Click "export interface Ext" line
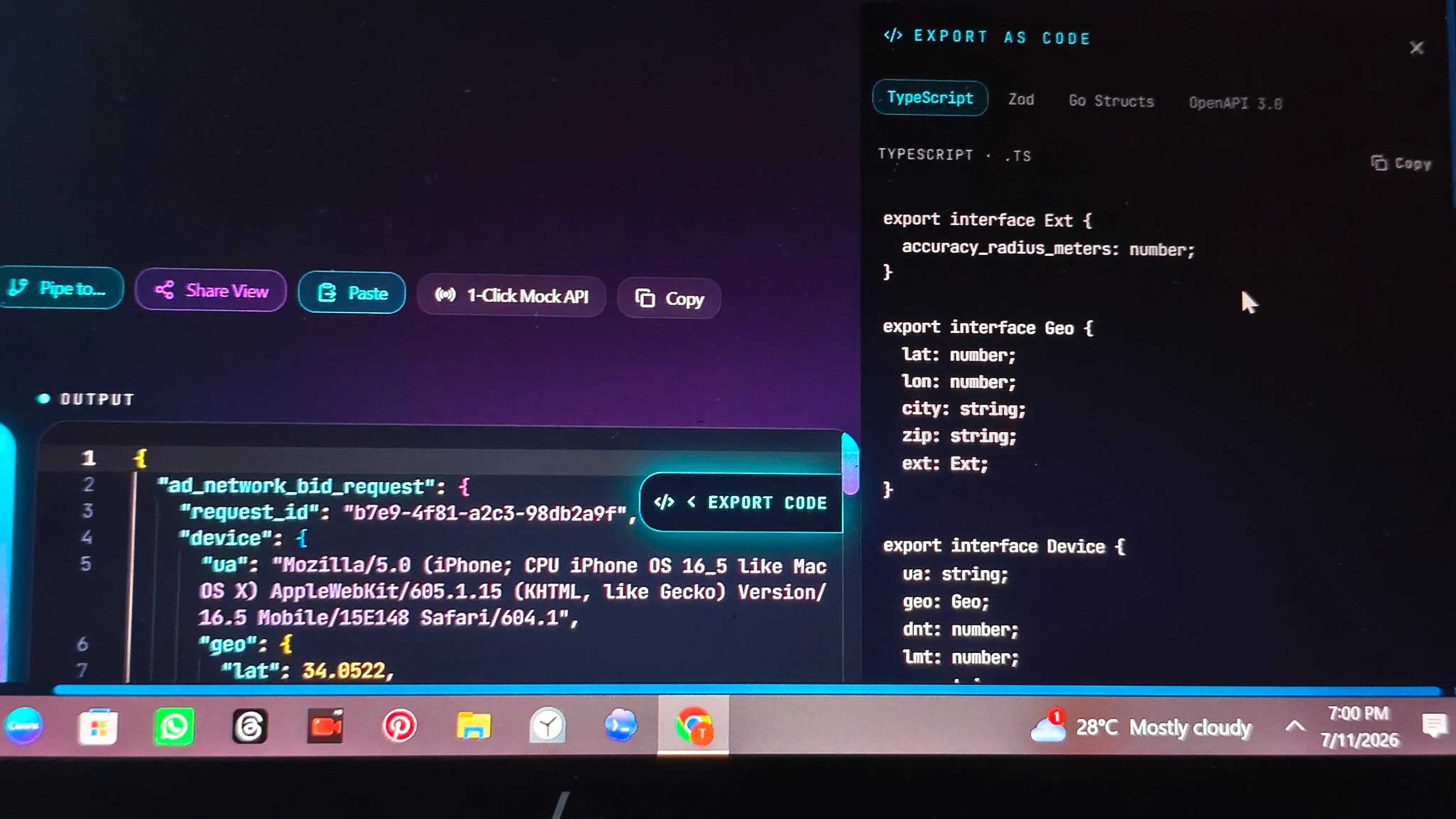This screenshot has height=819, width=1456. click(987, 220)
